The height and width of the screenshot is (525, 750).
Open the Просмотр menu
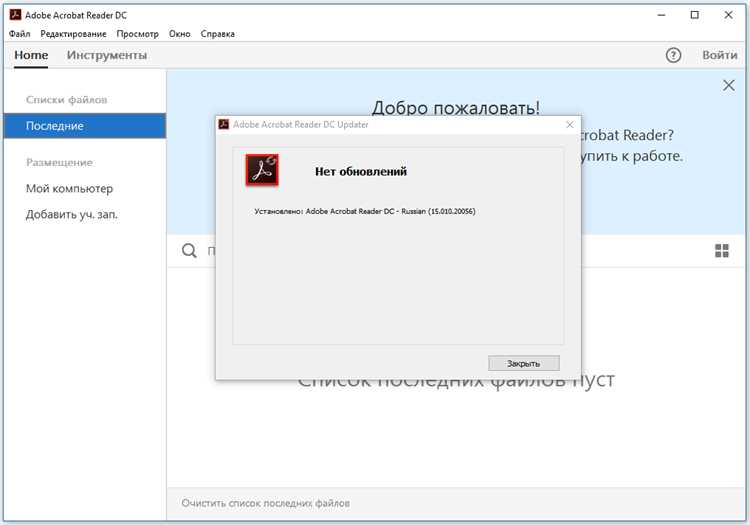point(137,34)
